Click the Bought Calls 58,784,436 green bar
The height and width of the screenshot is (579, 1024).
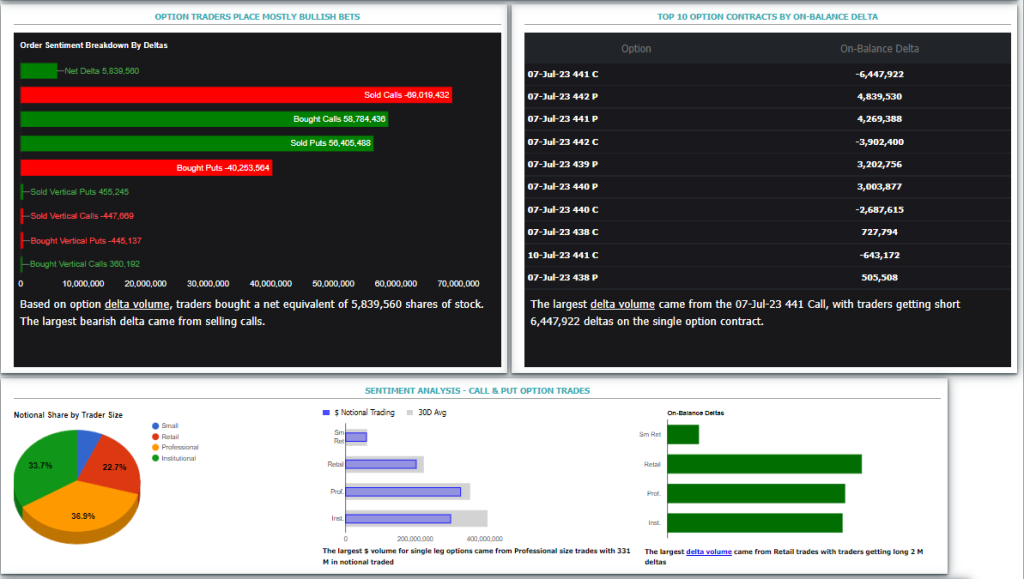[x=204, y=119]
